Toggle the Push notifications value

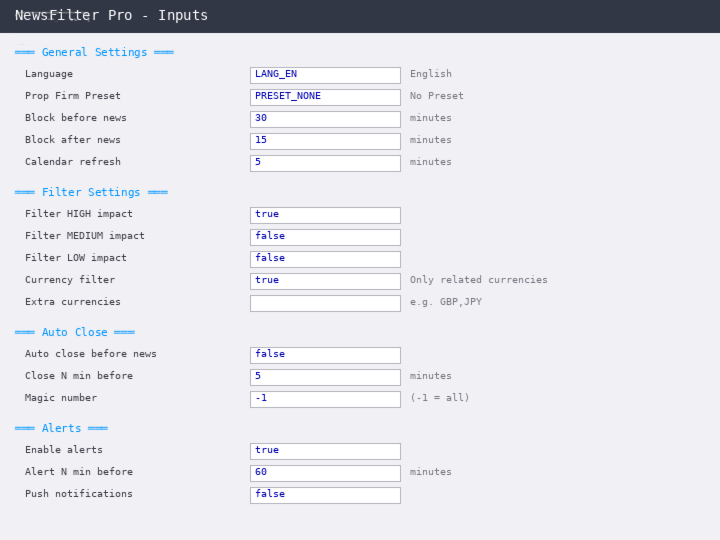click(325, 495)
